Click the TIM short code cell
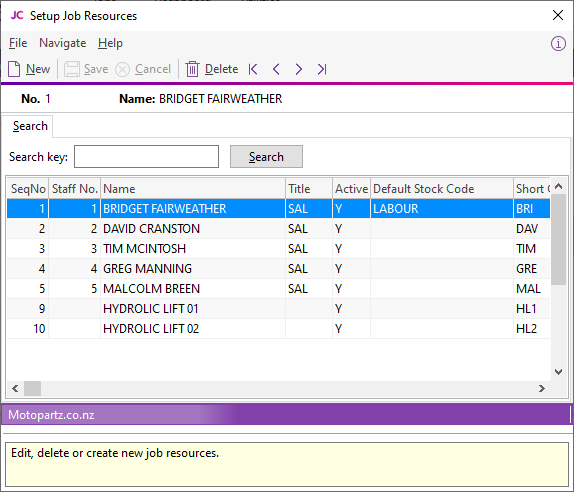Viewport: 574px width, 492px height. tap(532, 249)
